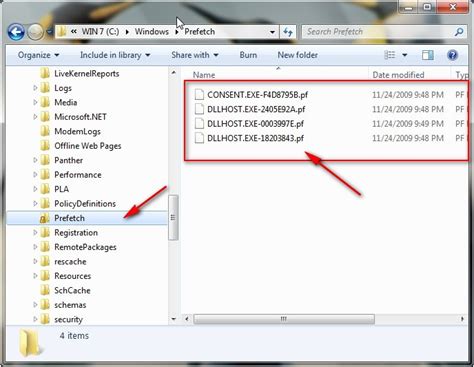Select the CONSENT.EXE-F4D8795B.pf file icon
The height and width of the screenshot is (367, 474).
pos(199,95)
